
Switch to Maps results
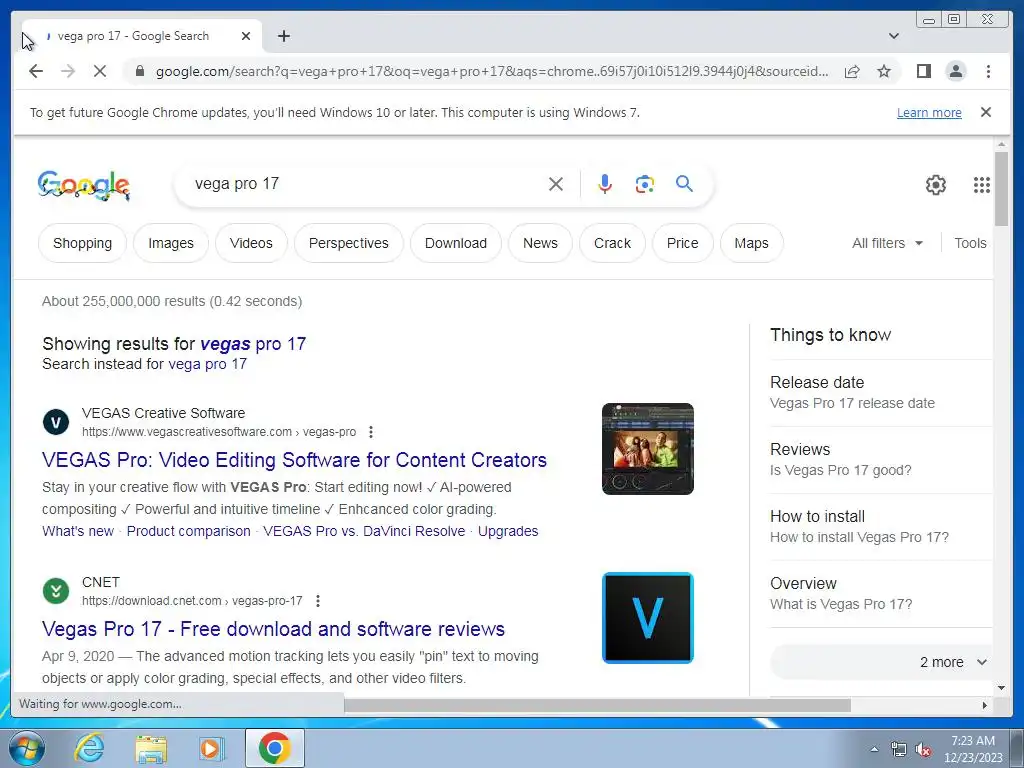(x=751, y=243)
